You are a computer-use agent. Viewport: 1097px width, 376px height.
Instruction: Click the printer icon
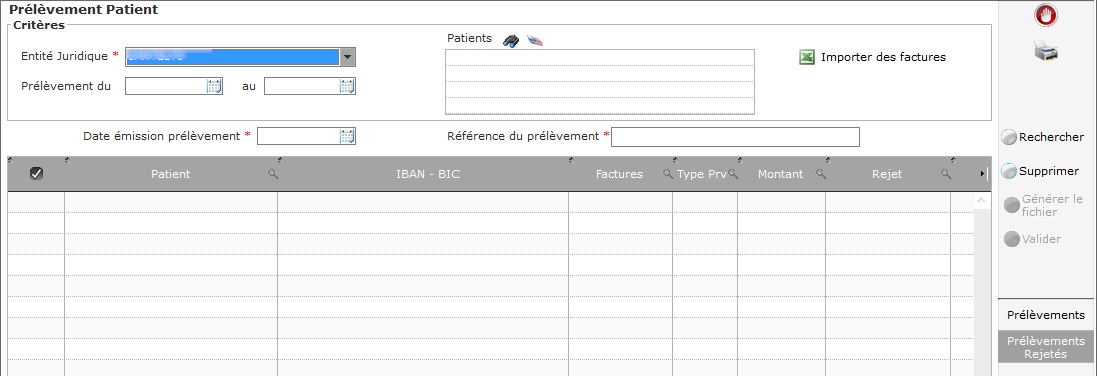(x=1046, y=51)
